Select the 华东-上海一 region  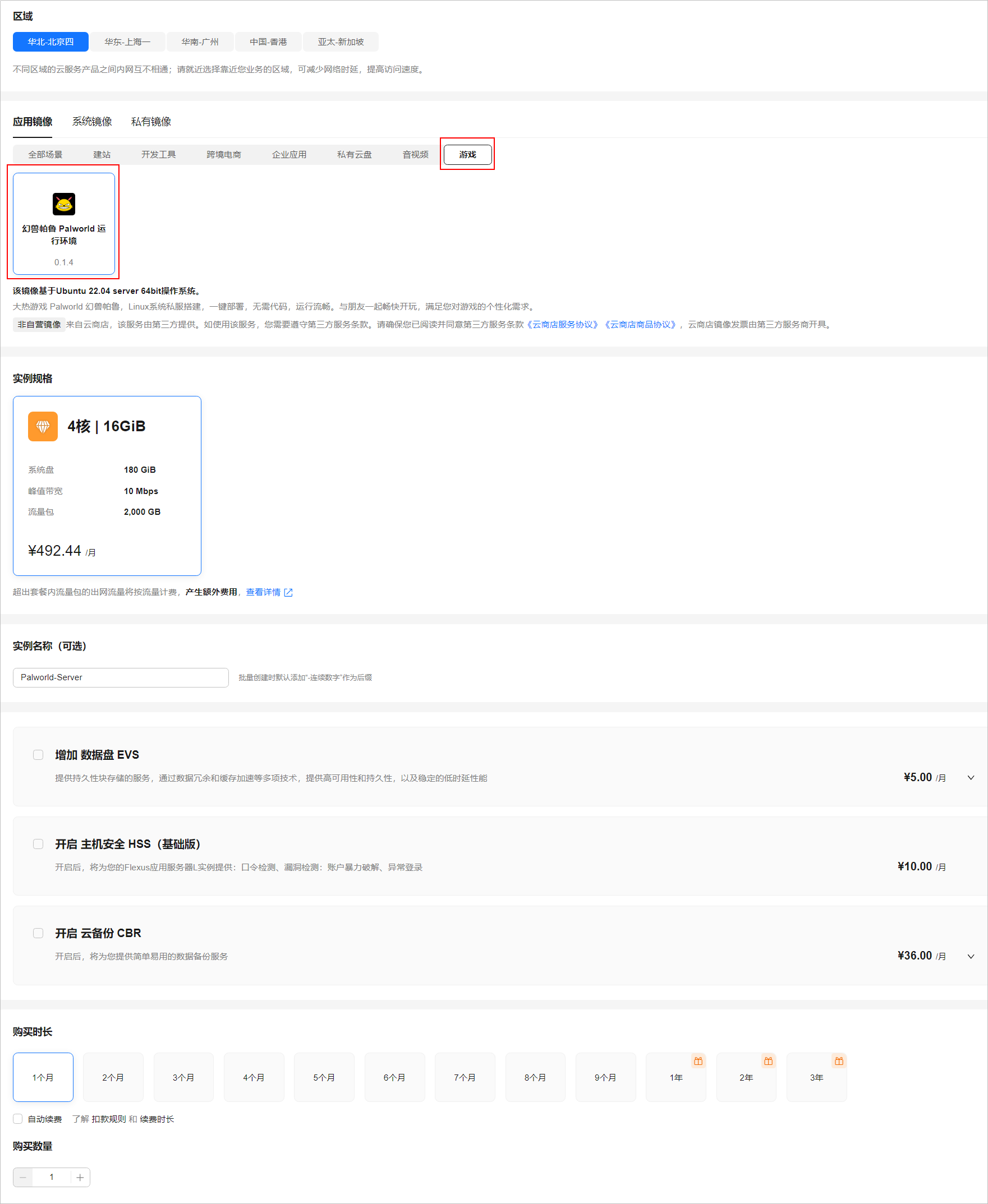127,42
